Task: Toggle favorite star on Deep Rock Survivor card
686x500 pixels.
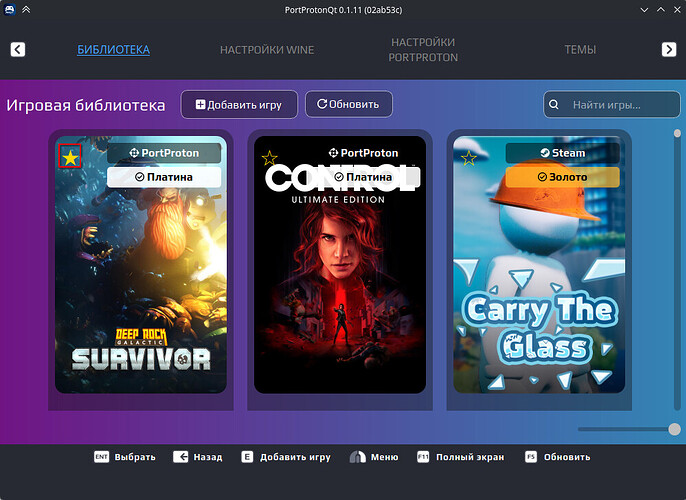Action: [70, 156]
